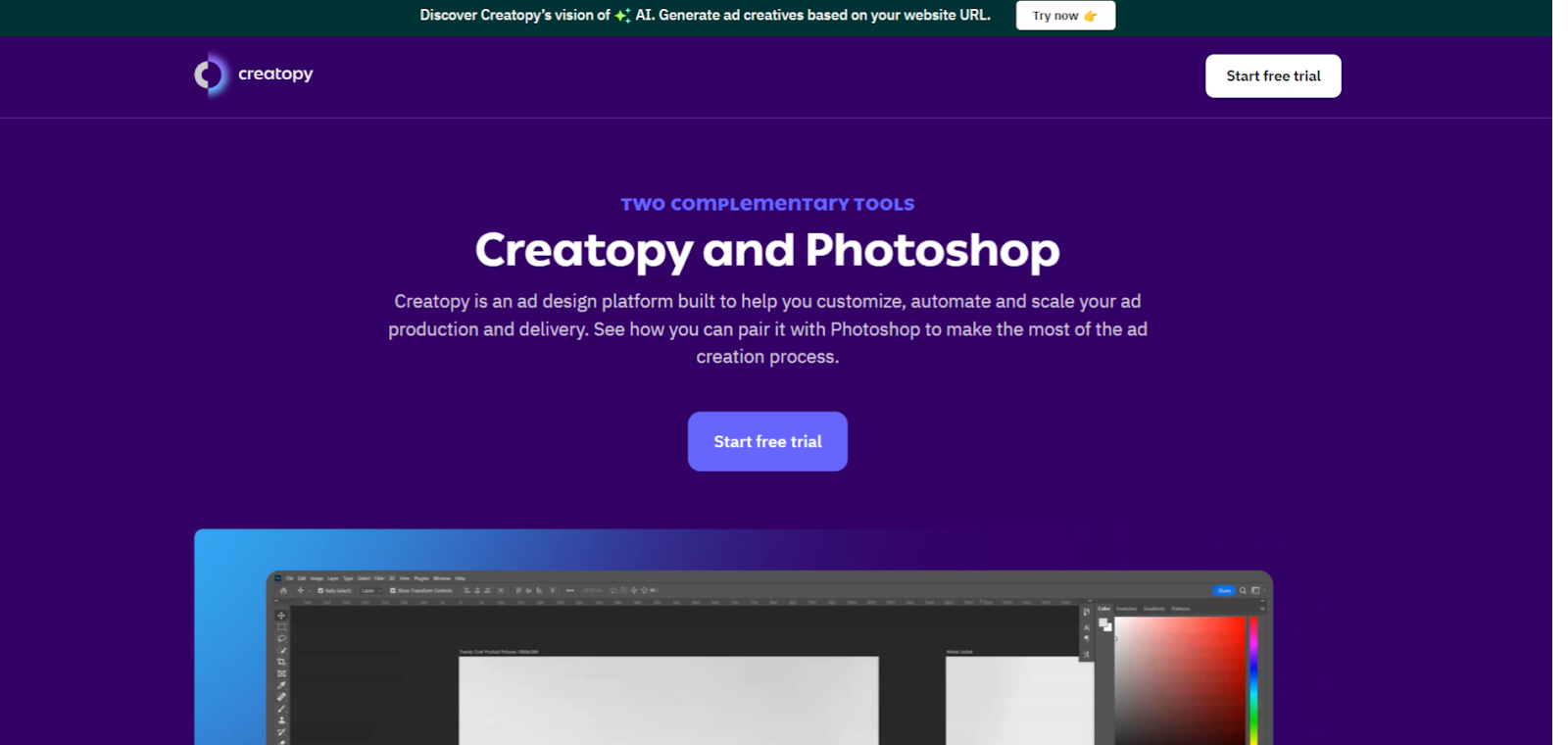Screen dimensions: 1568x745
Task: Select the Rectangular Marquee tool
Action: point(281,626)
